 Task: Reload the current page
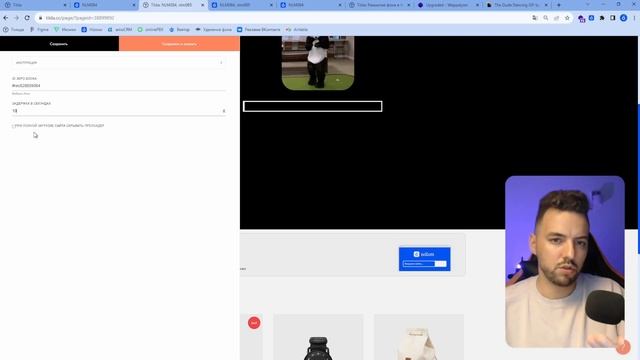[27, 18]
